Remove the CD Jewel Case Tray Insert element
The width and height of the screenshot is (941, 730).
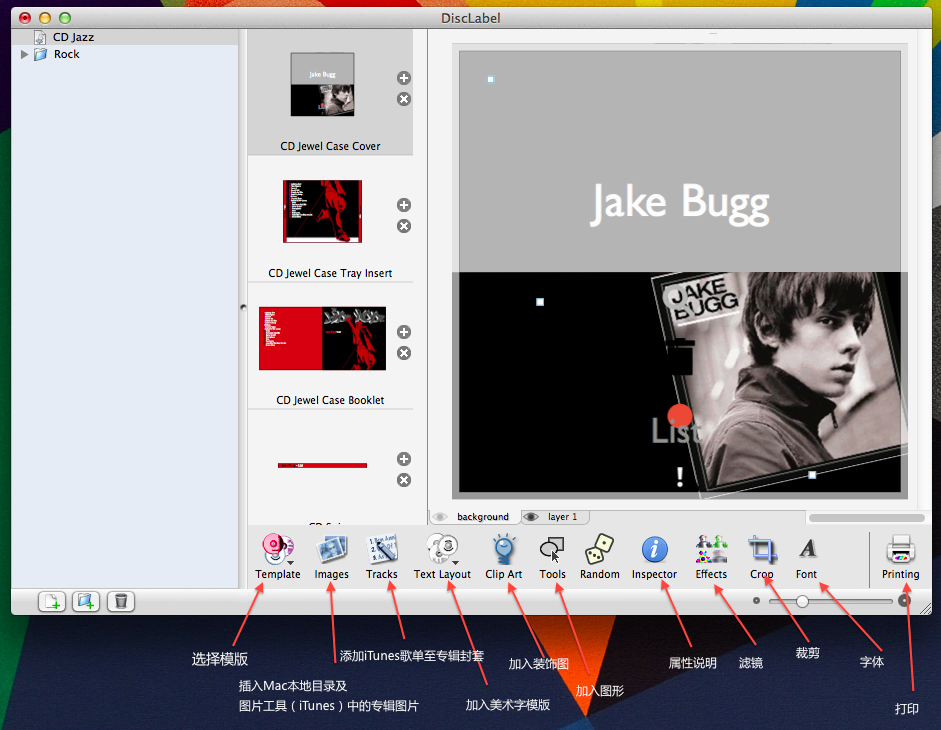click(404, 226)
